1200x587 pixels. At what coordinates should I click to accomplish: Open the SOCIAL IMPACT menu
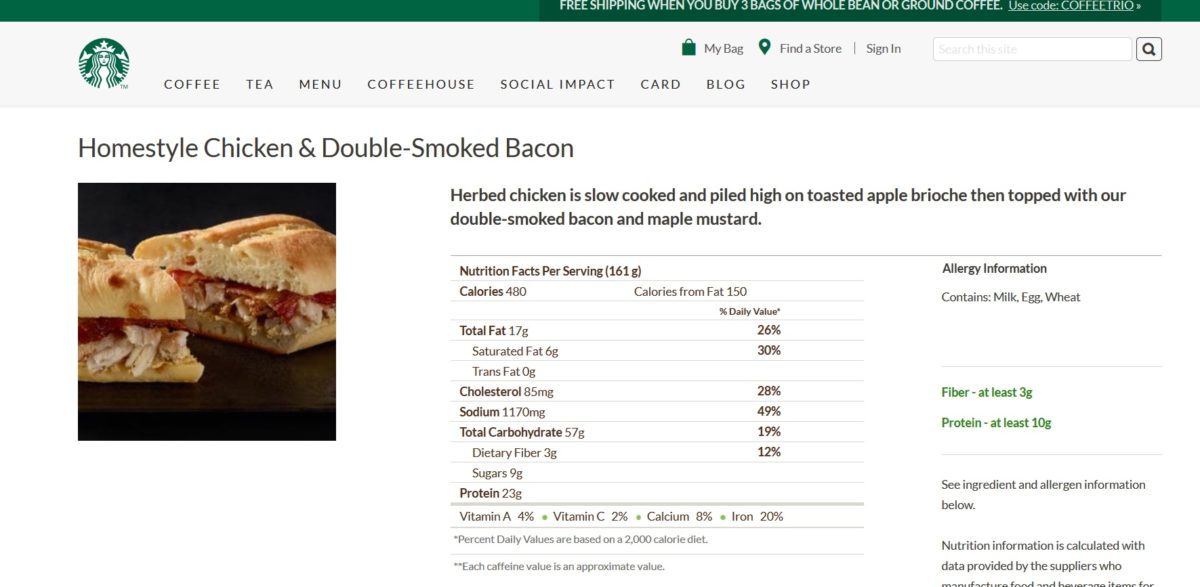pyautogui.click(x=558, y=84)
